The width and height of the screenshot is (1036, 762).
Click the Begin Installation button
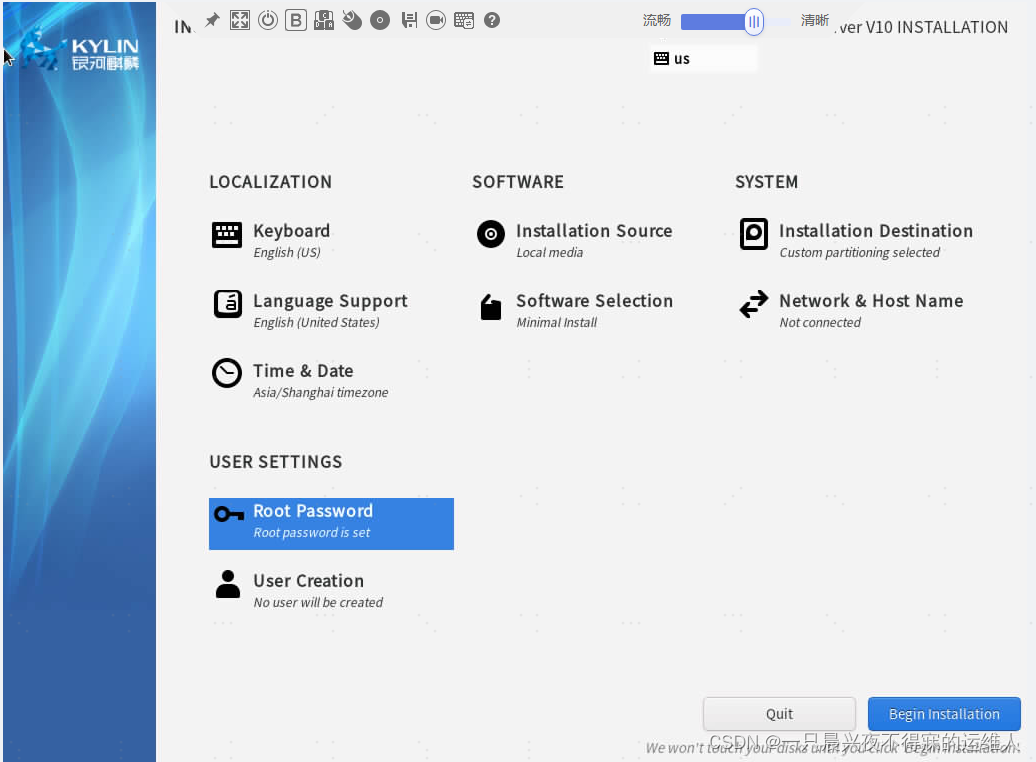(944, 714)
